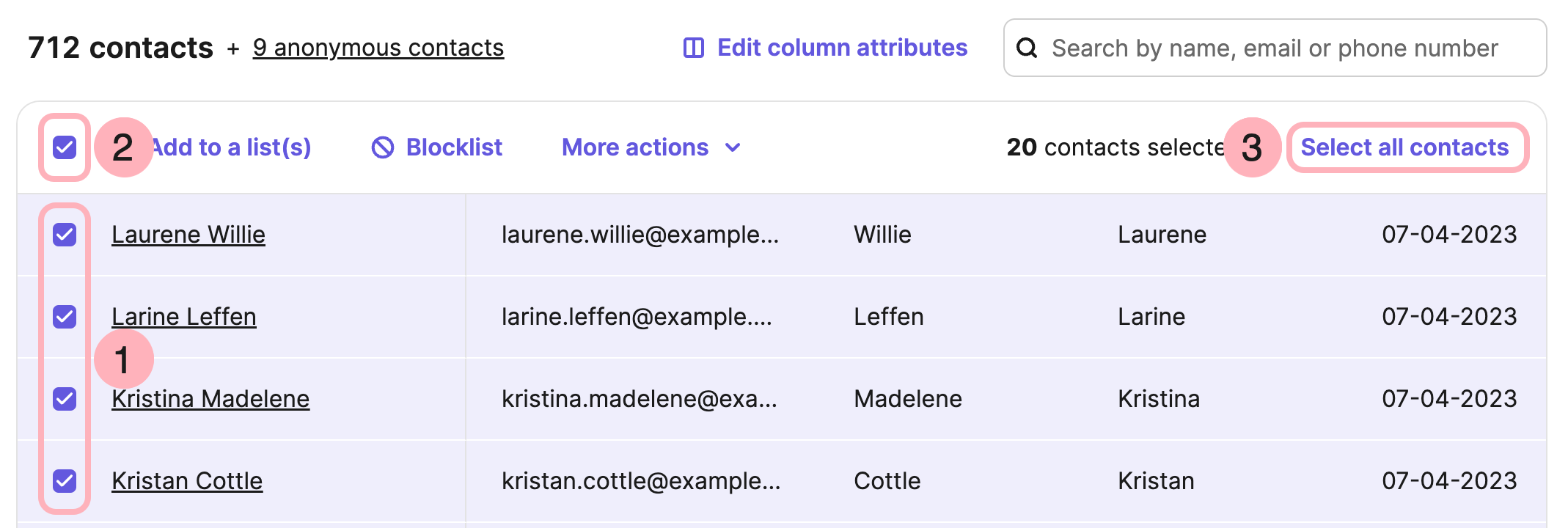
Task: Click the Edit column attributes icon
Action: pos(693,48)
